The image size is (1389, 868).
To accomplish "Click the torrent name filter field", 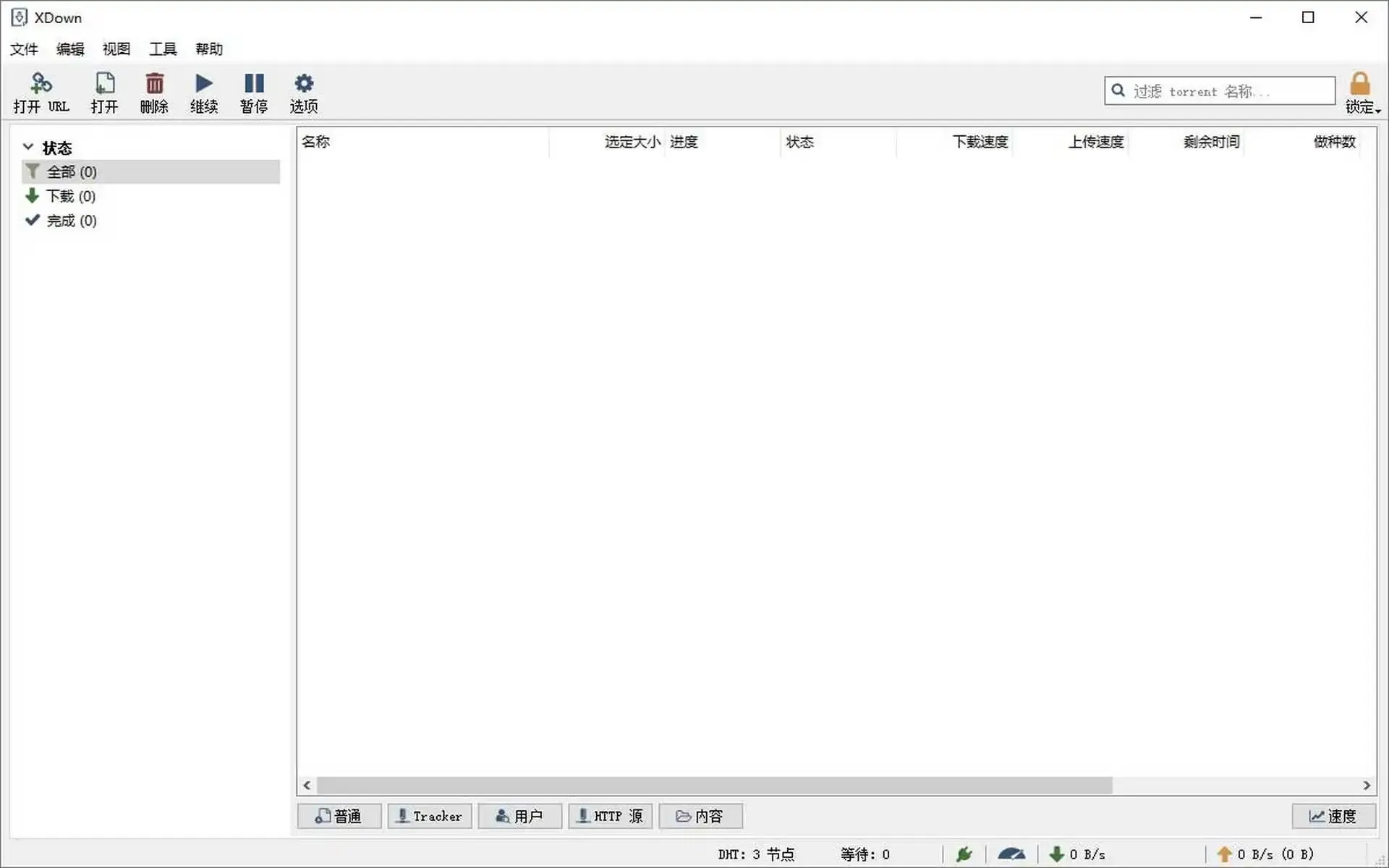I will pos(1230,91).
